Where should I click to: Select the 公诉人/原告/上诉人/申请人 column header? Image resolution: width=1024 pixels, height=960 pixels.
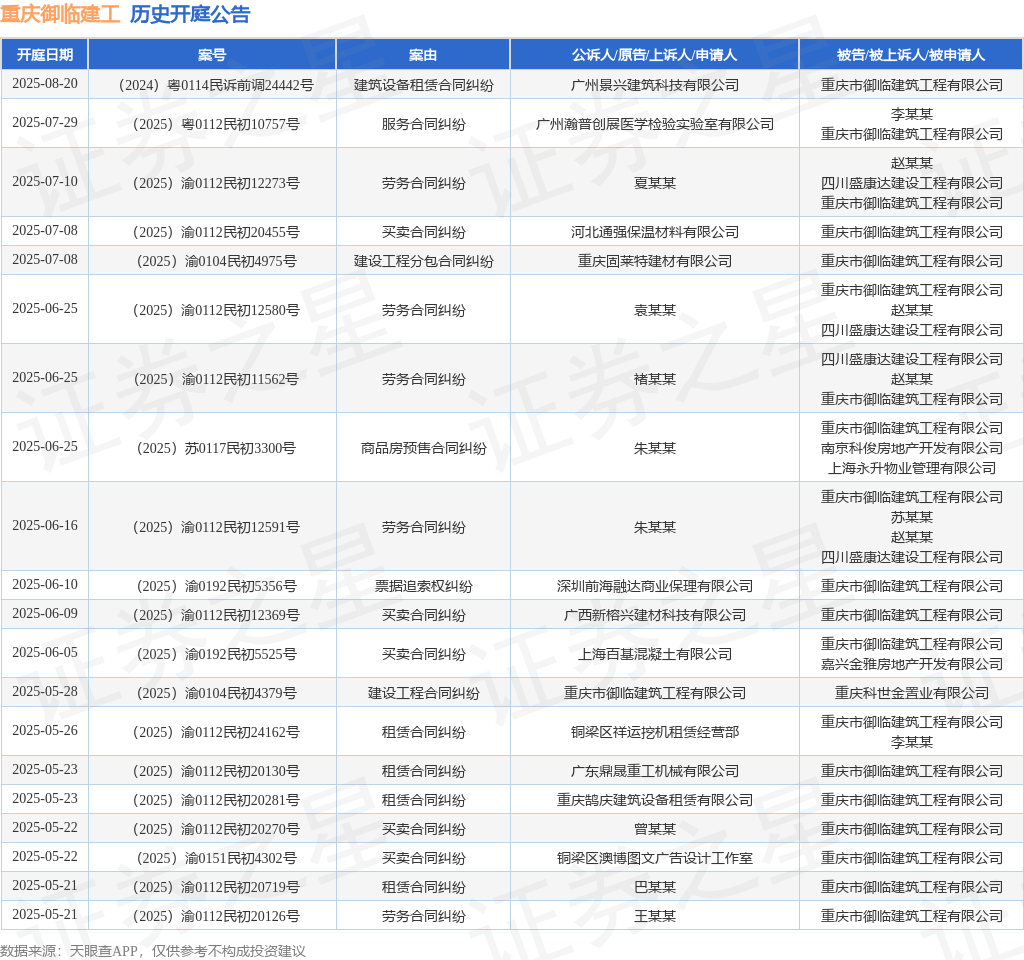[654, 55]
